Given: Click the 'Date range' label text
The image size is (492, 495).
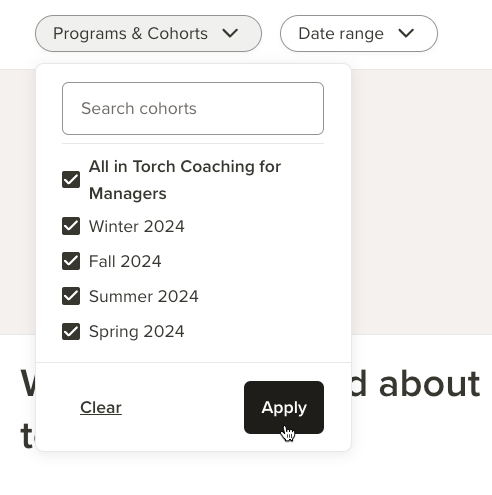Looking at the screenshot, I should [341, 34].
